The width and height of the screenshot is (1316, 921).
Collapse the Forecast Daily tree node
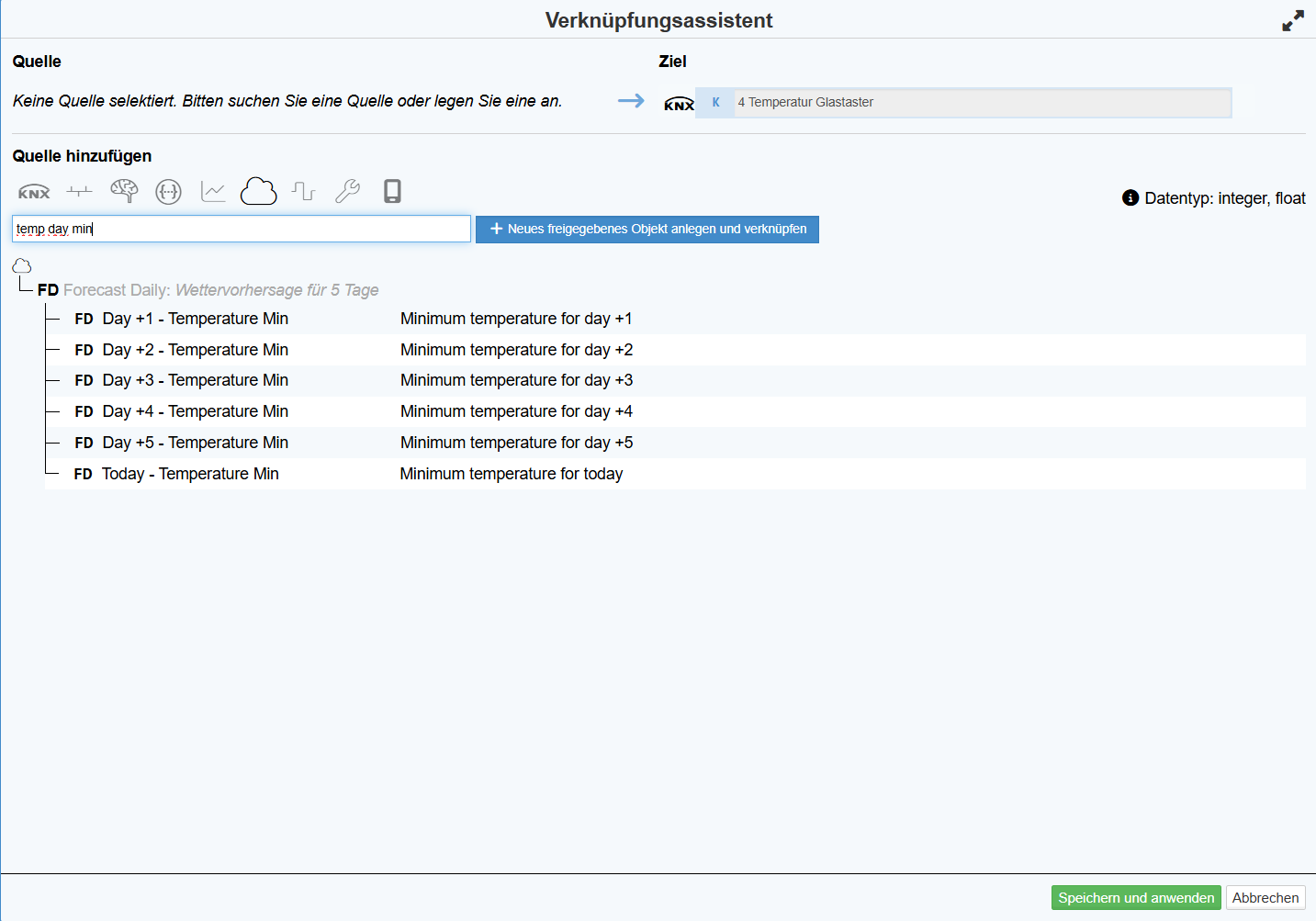pos(48,290)
